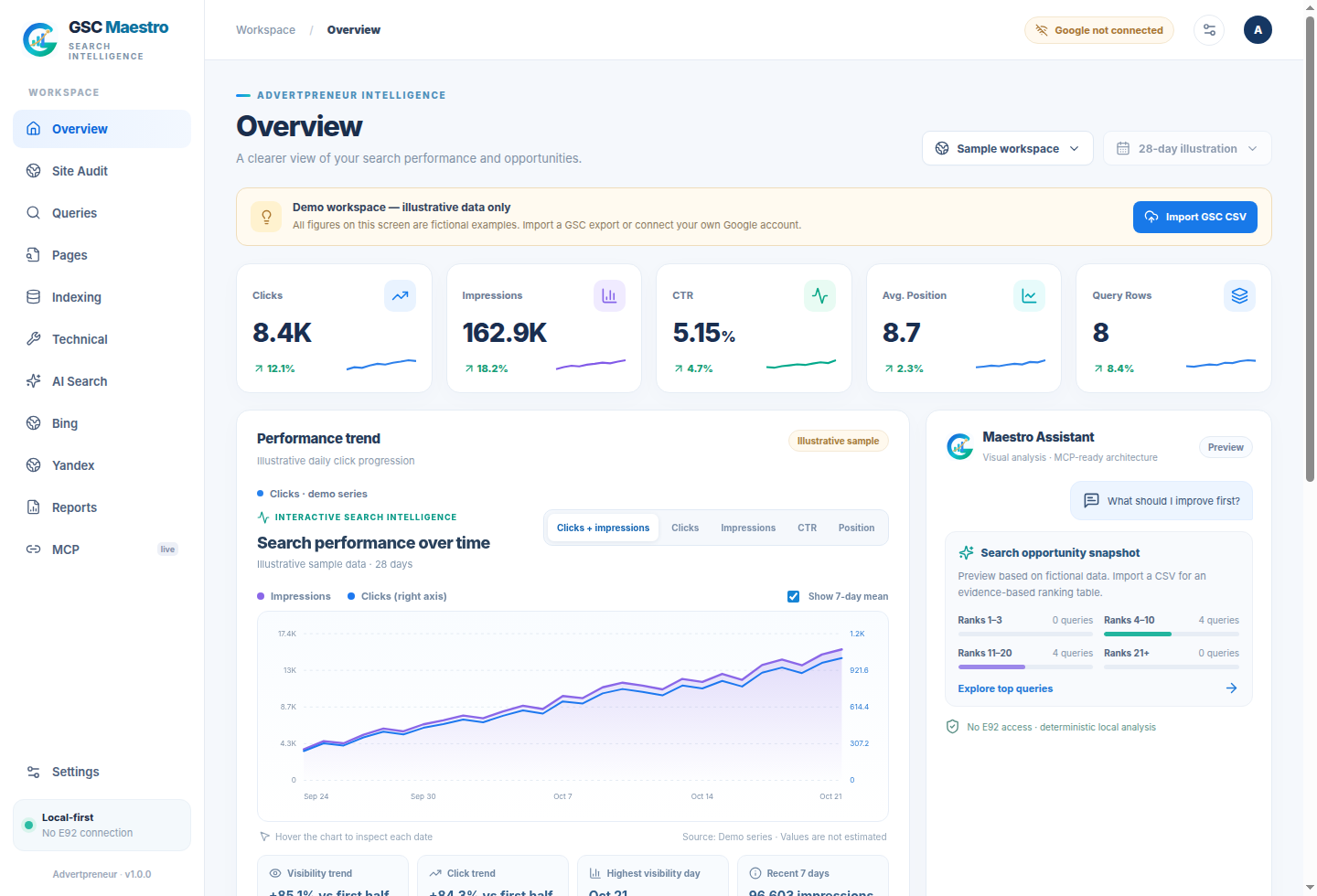
Task: Click the Import GSC CSV button
Action: (x=1195, y=217)
